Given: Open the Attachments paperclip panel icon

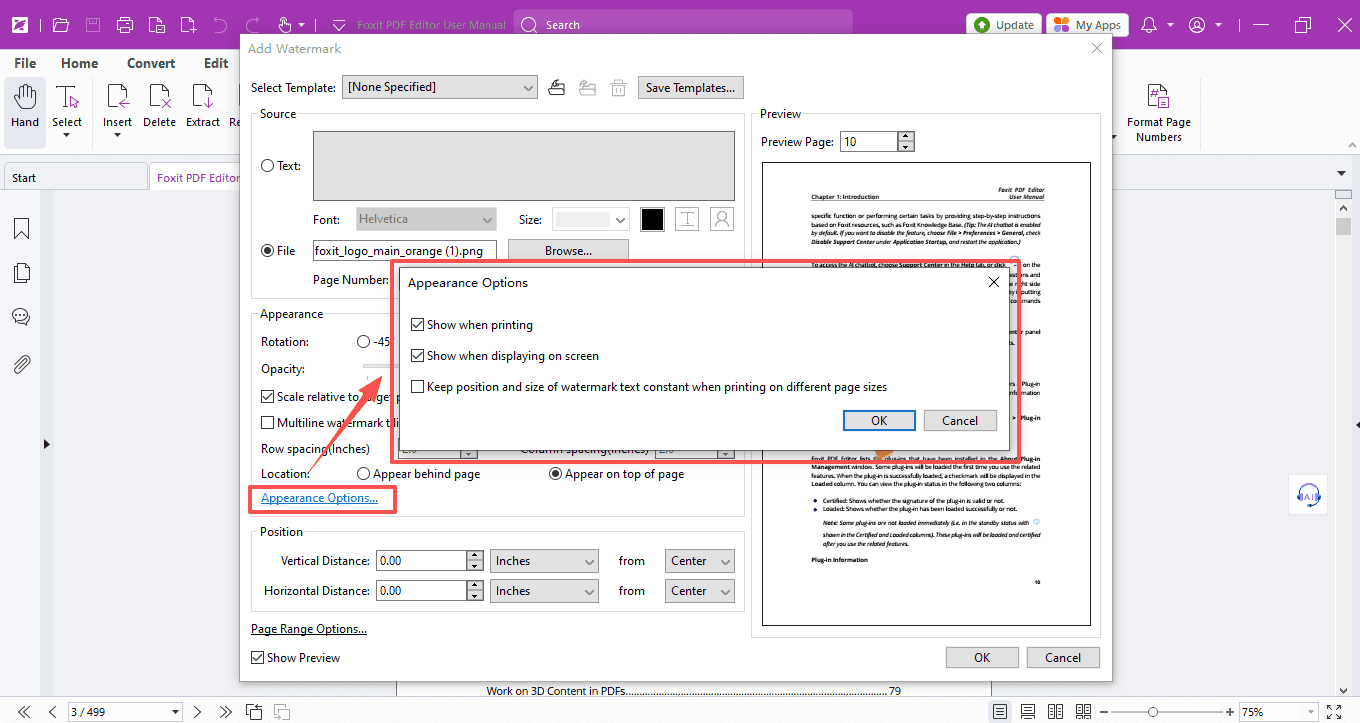Looking at the screenshot, I should pos(21,364).
